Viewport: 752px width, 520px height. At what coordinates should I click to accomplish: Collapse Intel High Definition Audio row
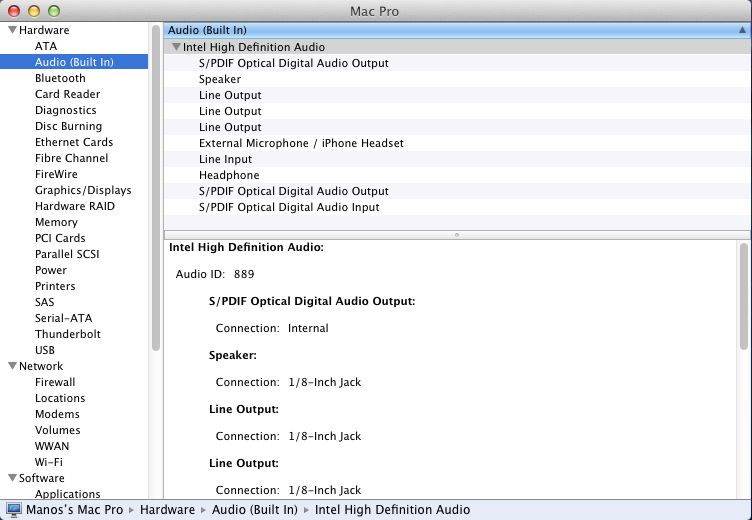pos(176,47)
